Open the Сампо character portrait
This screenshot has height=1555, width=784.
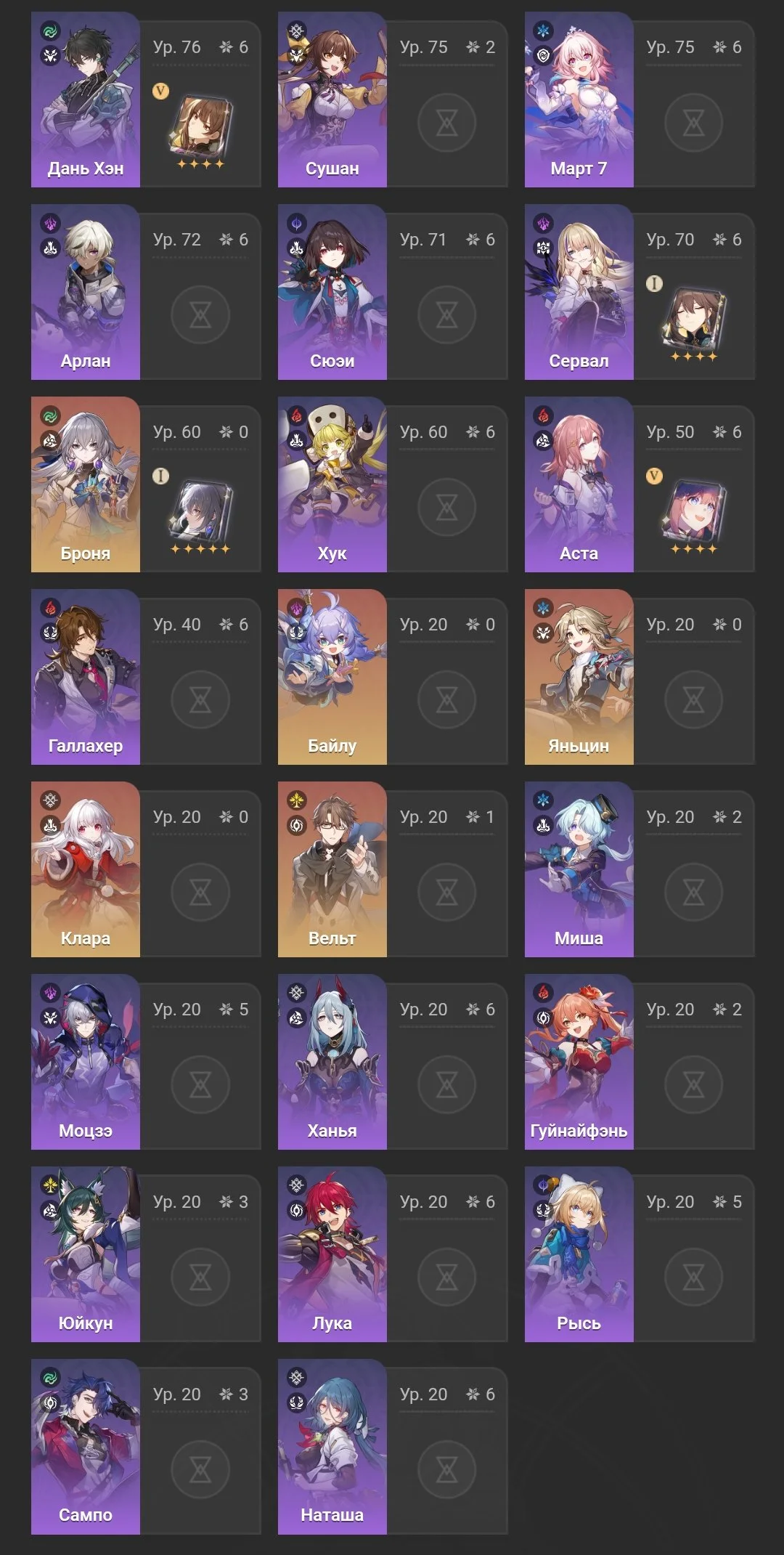tap(85, 1447)
